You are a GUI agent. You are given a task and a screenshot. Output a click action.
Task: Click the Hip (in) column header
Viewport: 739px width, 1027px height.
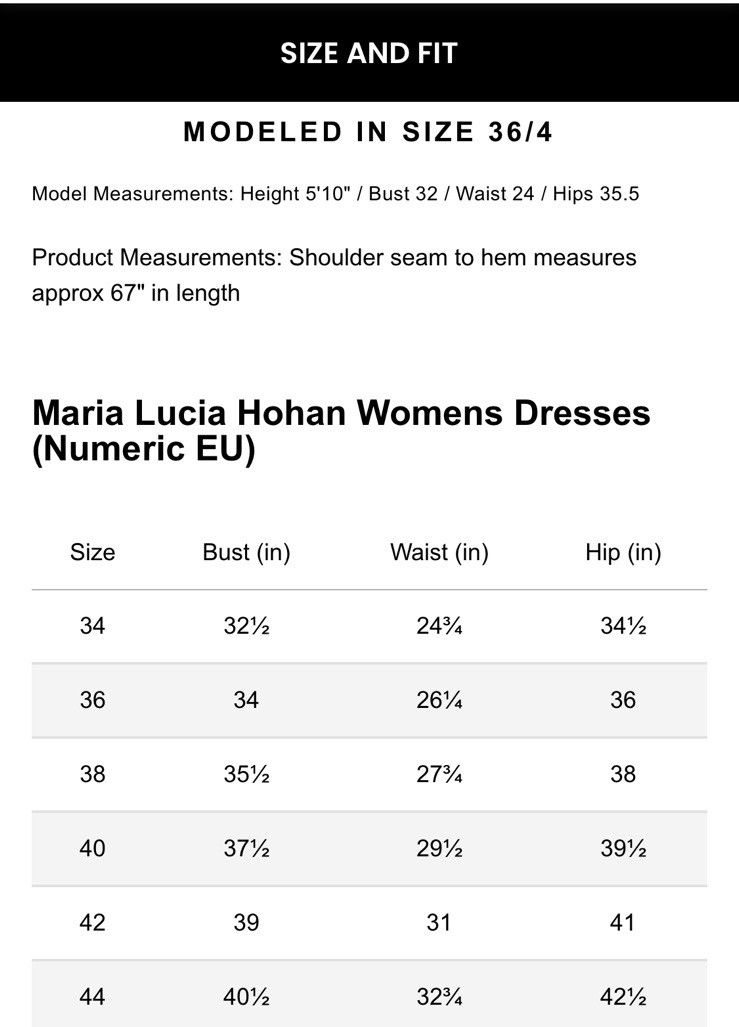(x=623, y=552)
